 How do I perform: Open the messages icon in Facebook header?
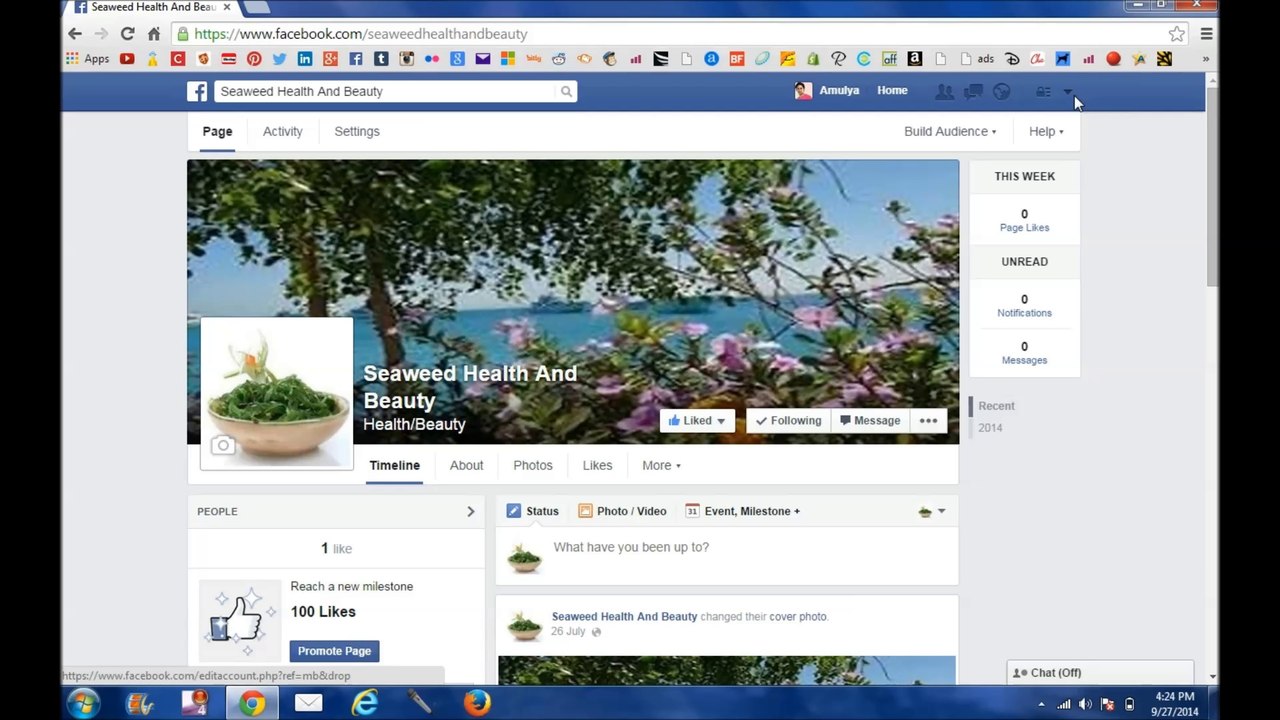click(x=972, y=91)
